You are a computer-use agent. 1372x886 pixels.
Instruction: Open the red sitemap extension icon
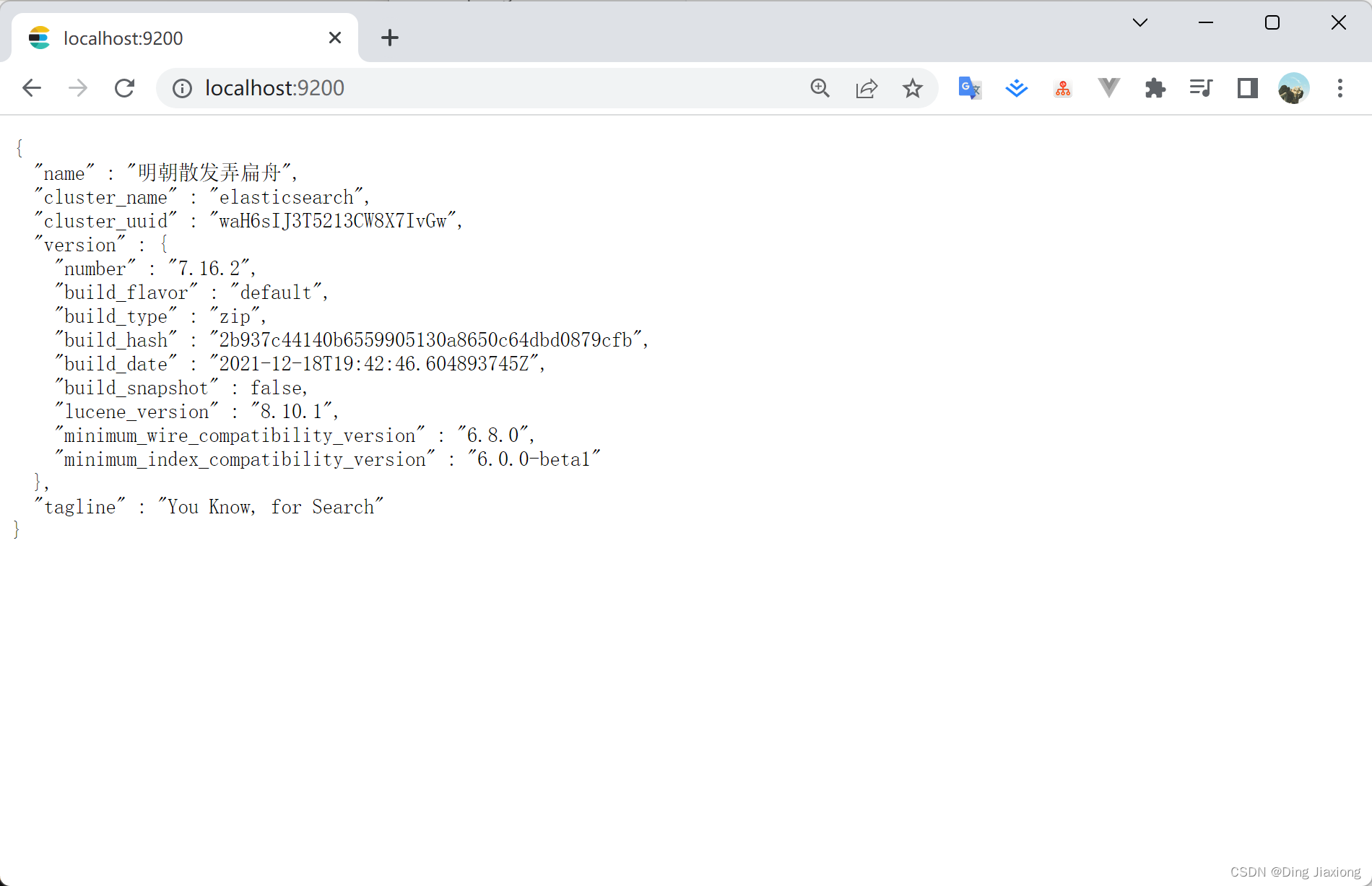pos(1063,88)
